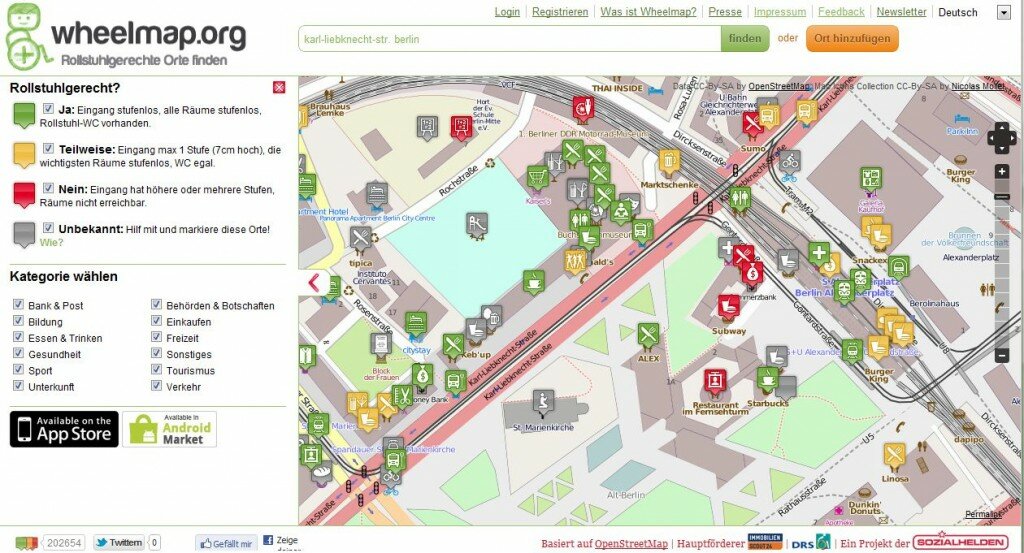Image resolution: width=1024 pixels, height=553 pixels.
Task: Click the red marker near Thai Inside
Action: click(583, 110)
